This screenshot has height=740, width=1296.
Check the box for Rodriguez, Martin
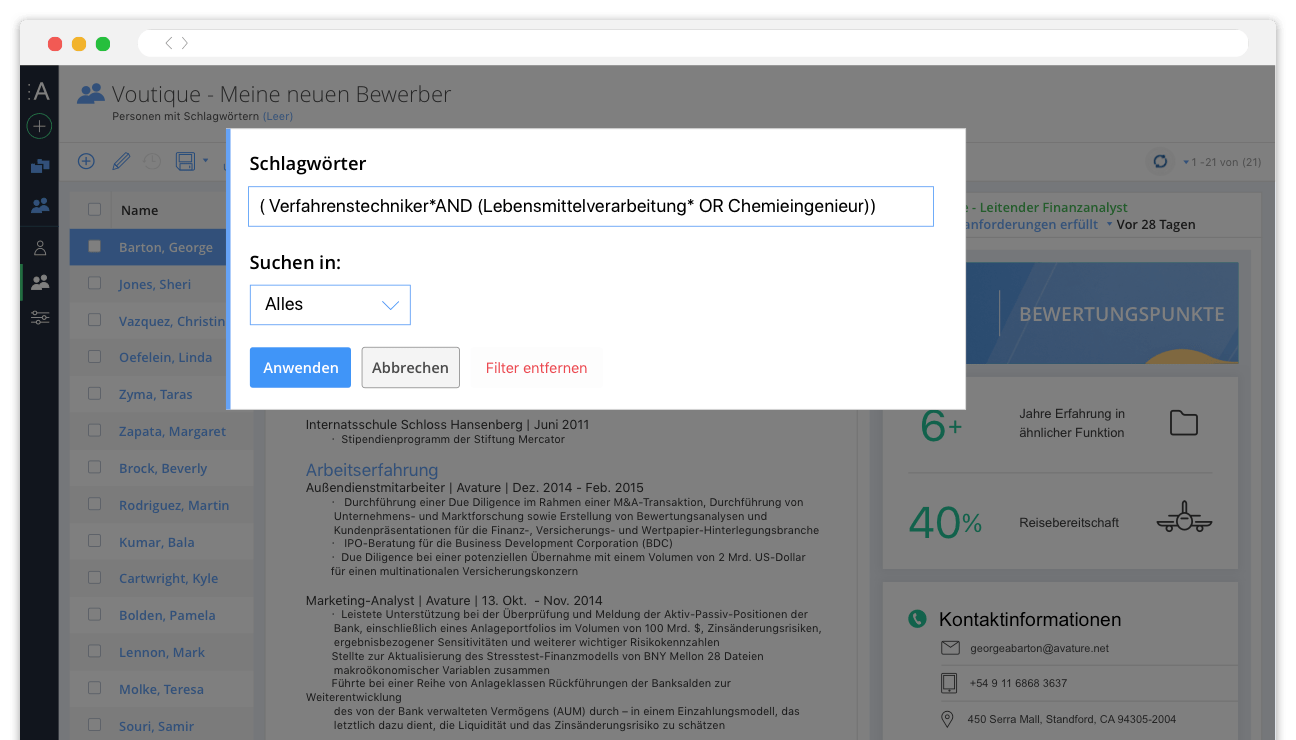(x=94, y=504)
